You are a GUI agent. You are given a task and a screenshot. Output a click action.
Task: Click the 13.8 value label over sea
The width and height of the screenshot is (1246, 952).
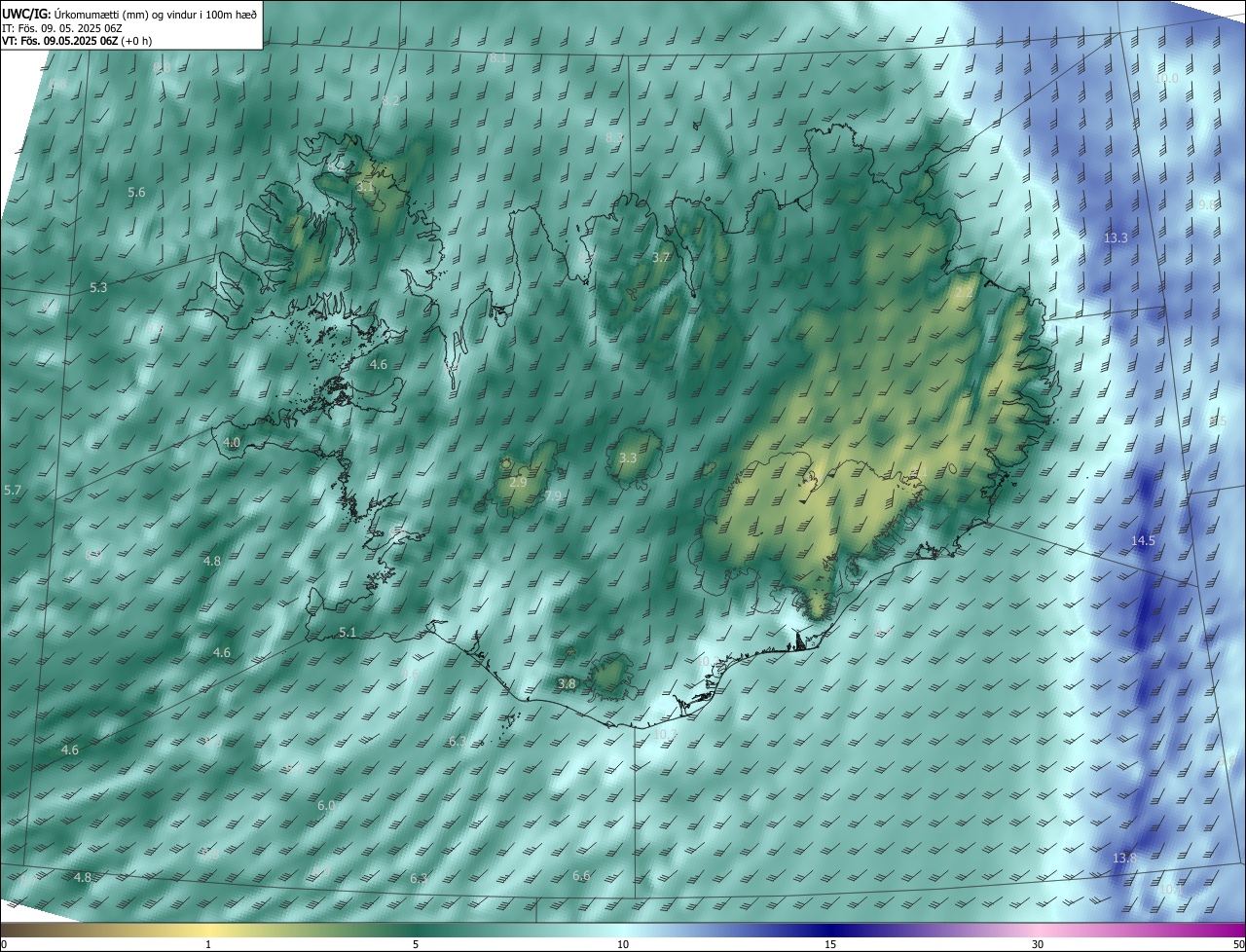coord(1124,858)
